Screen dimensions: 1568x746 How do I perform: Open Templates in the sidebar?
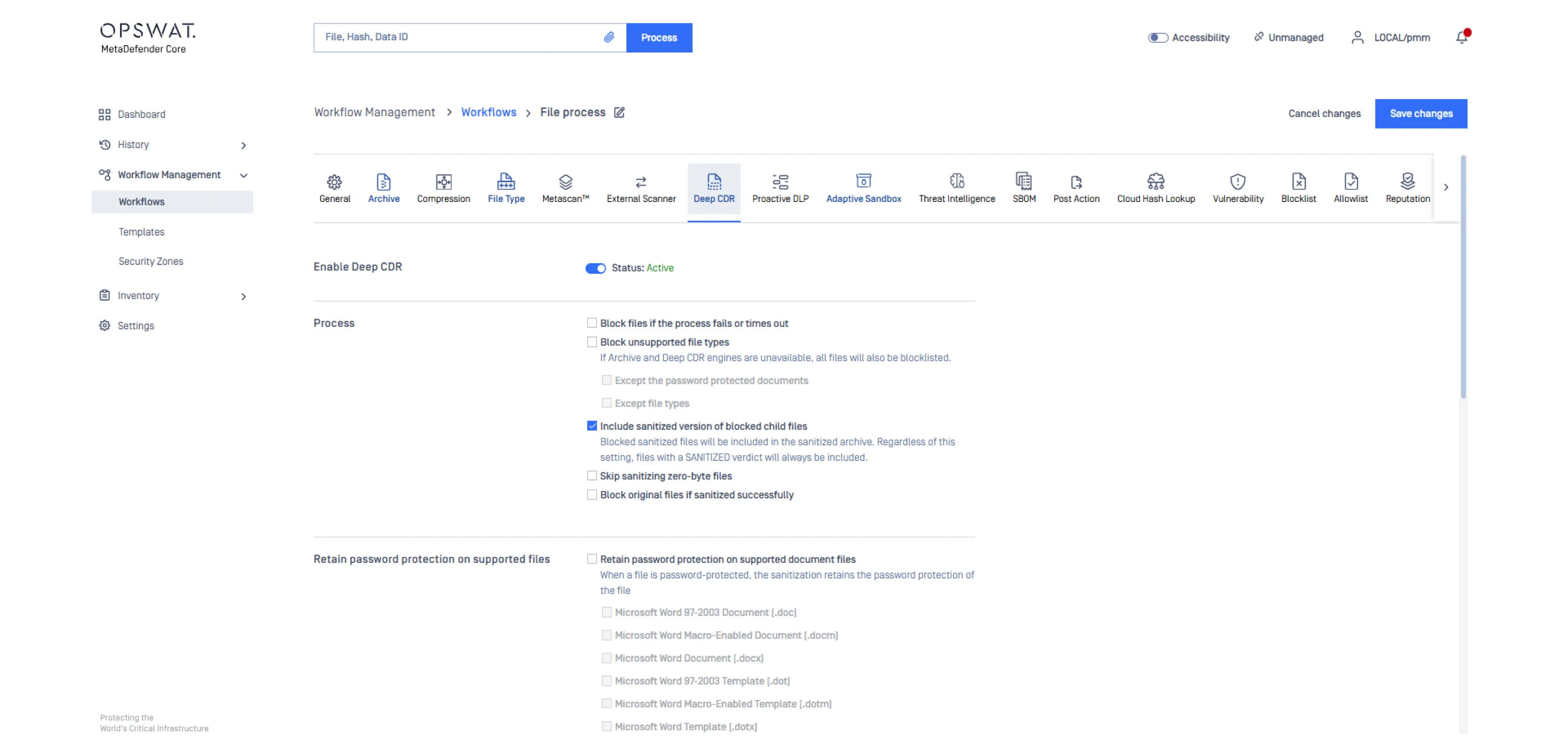click(x=141, y=232)
